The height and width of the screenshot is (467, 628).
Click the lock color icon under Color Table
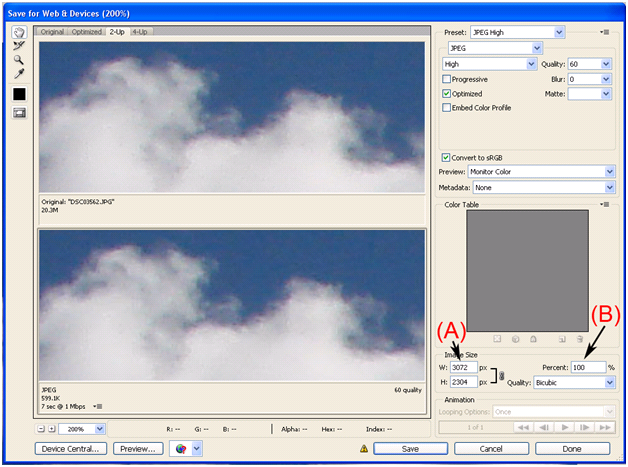pos(533,339)
